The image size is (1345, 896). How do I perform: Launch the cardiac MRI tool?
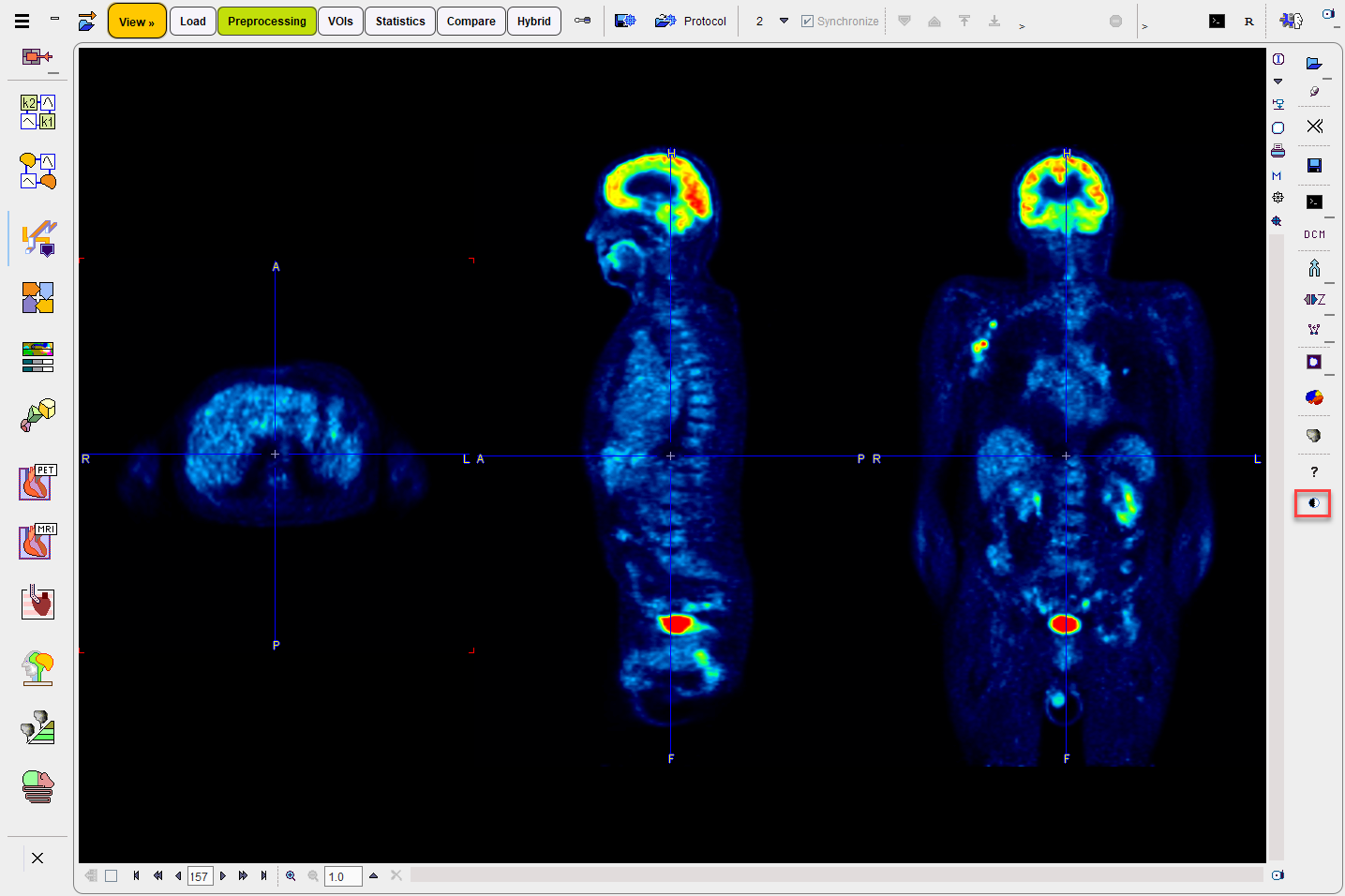37,542
